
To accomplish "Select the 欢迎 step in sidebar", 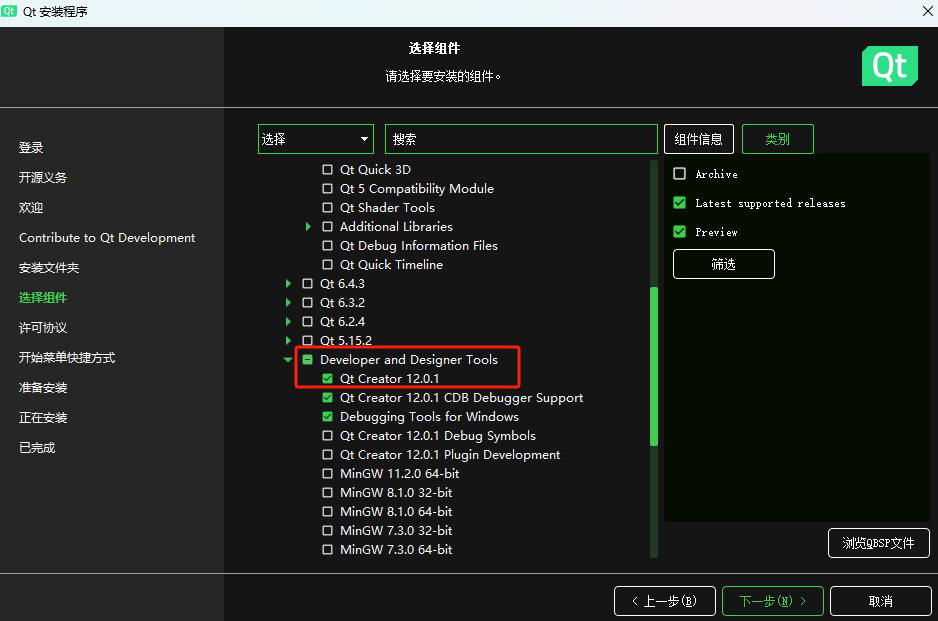I will coord(31,208).
